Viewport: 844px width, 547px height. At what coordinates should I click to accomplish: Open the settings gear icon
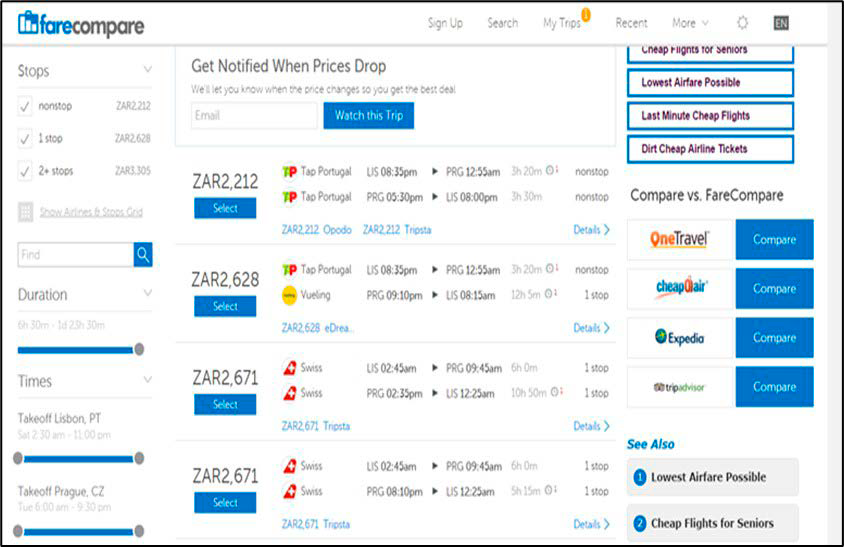742,23
